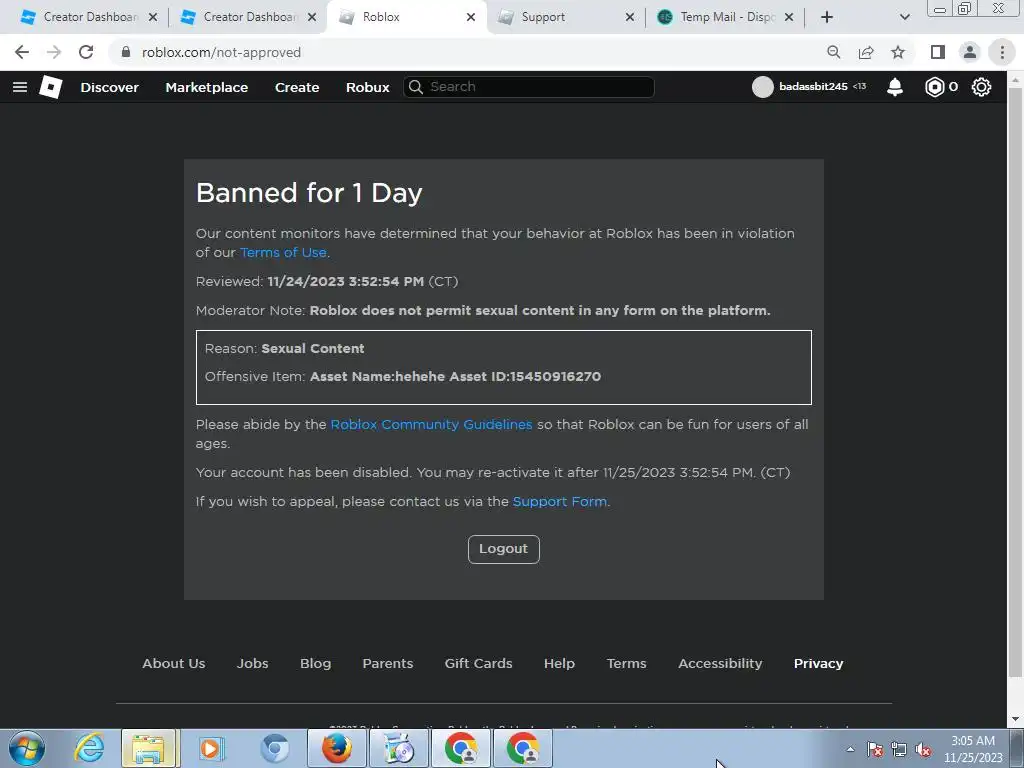Show hidden tray icons arrow

click(x=850, y=749)
